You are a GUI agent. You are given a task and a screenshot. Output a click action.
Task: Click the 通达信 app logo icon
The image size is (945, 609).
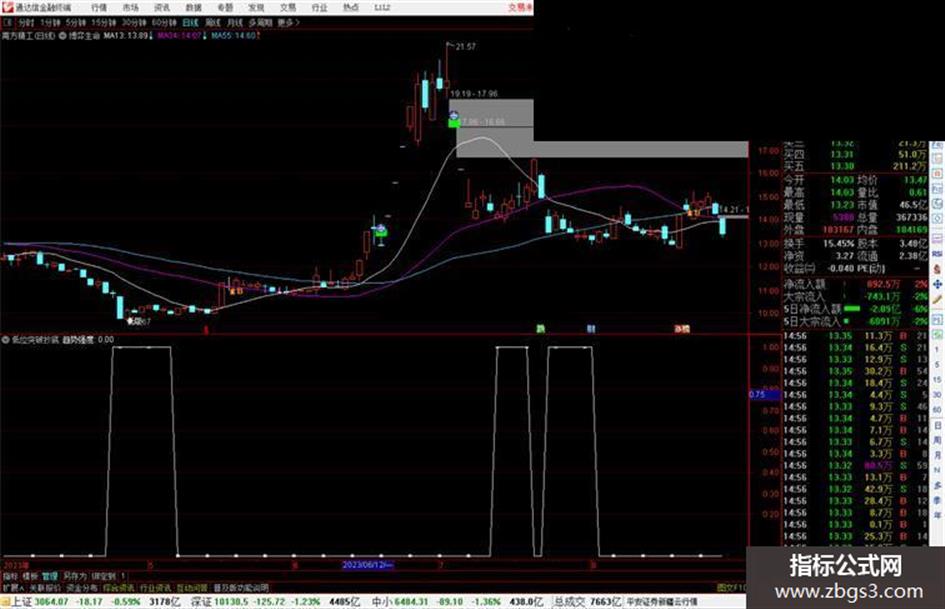click(x=7, y=7)
